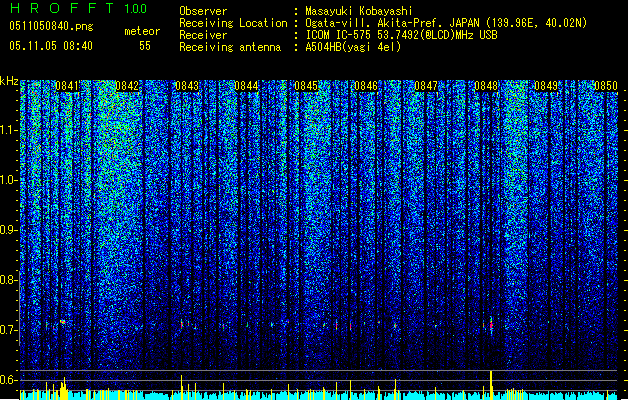Click the 'Observer' field label

[203, 11]
